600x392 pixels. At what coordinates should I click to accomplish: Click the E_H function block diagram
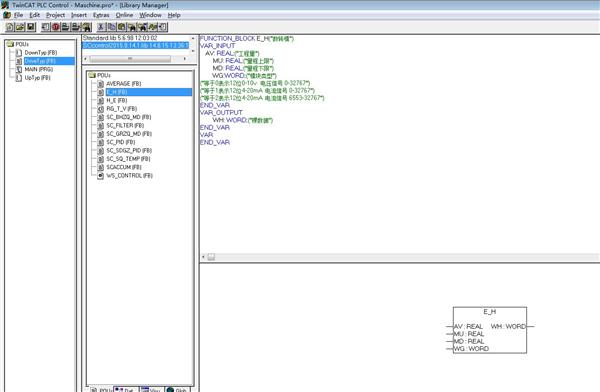point(490,330)
